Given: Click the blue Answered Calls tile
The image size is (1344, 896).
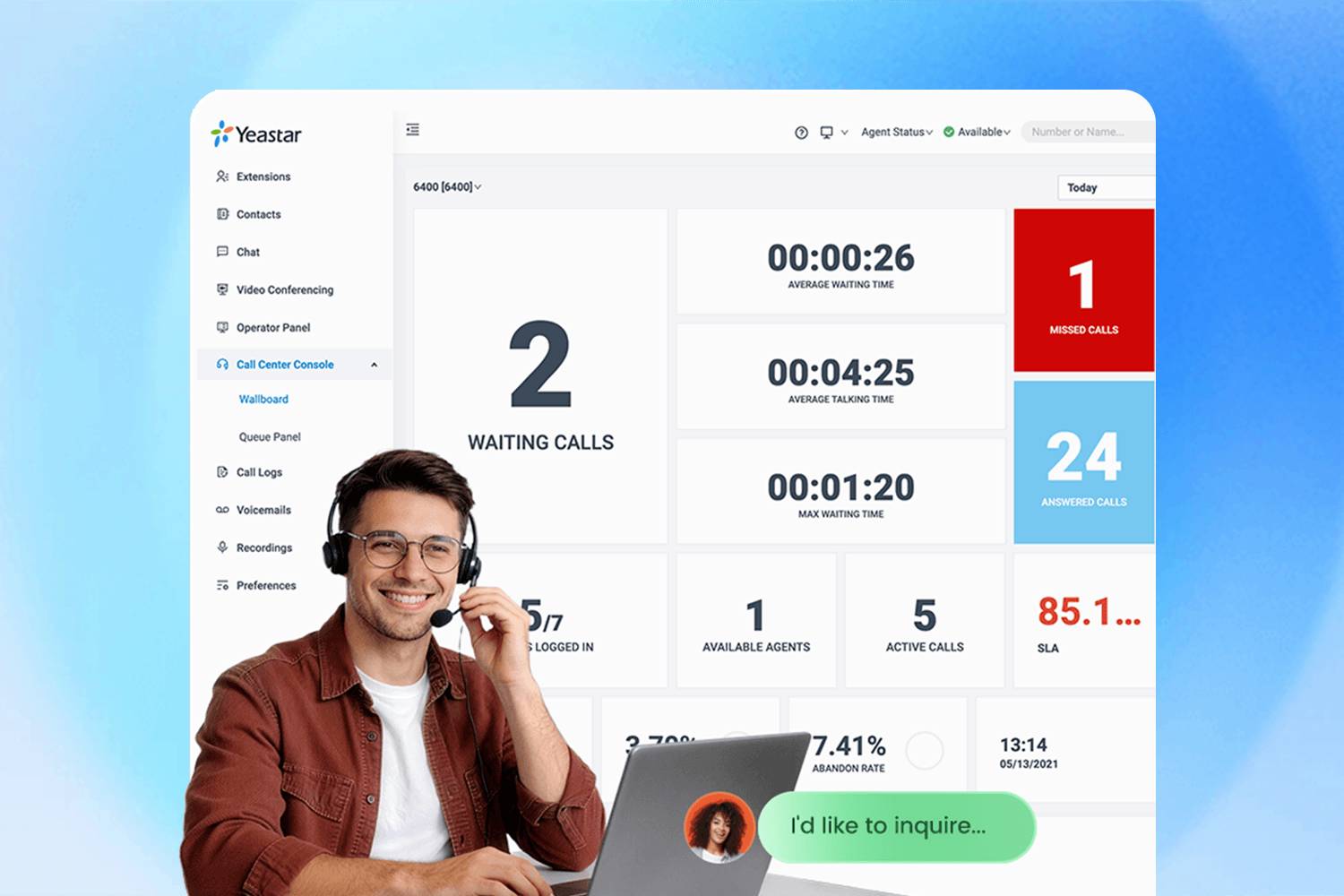Looking at the screenshot, I should [1084, 462].
